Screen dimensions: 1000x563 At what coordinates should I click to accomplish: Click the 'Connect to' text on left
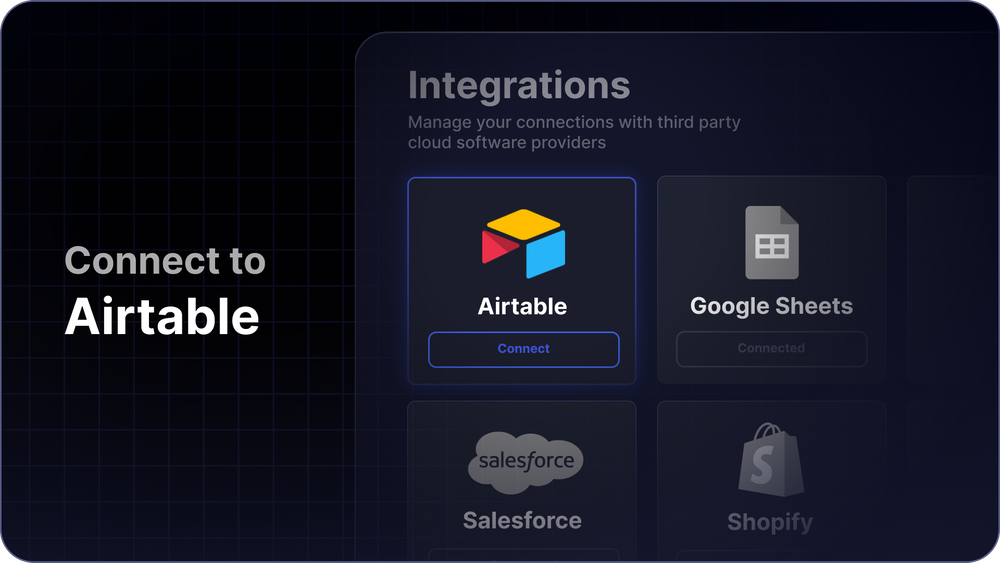pos(165,261)
